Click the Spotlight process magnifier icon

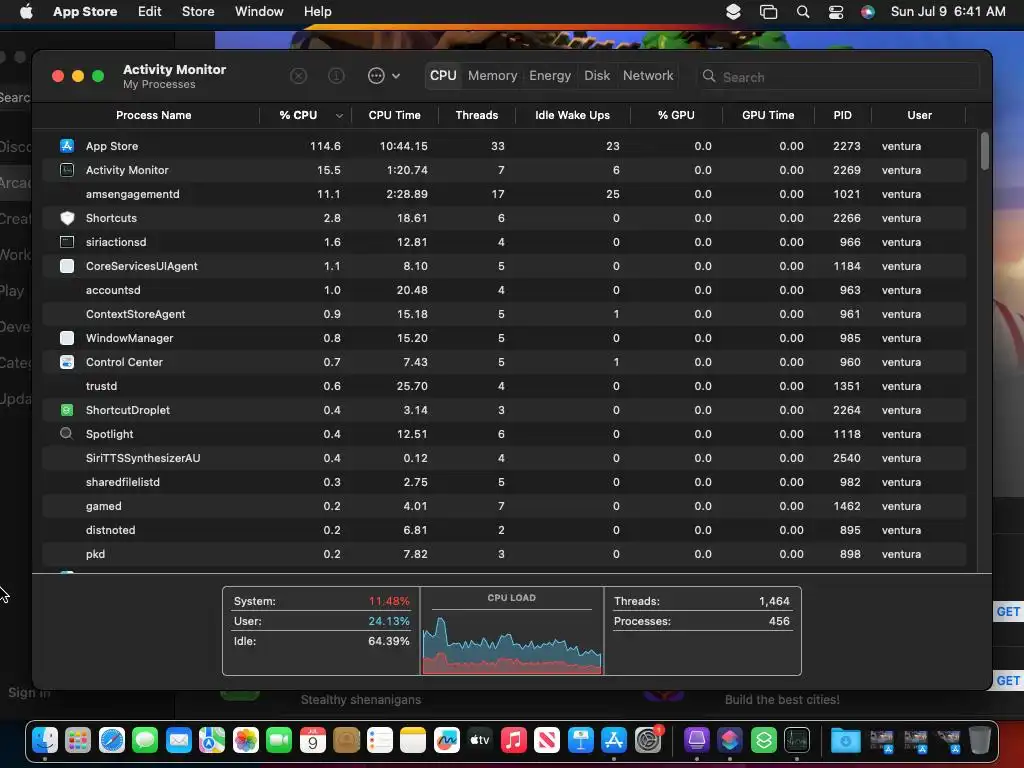pos(67,434)
